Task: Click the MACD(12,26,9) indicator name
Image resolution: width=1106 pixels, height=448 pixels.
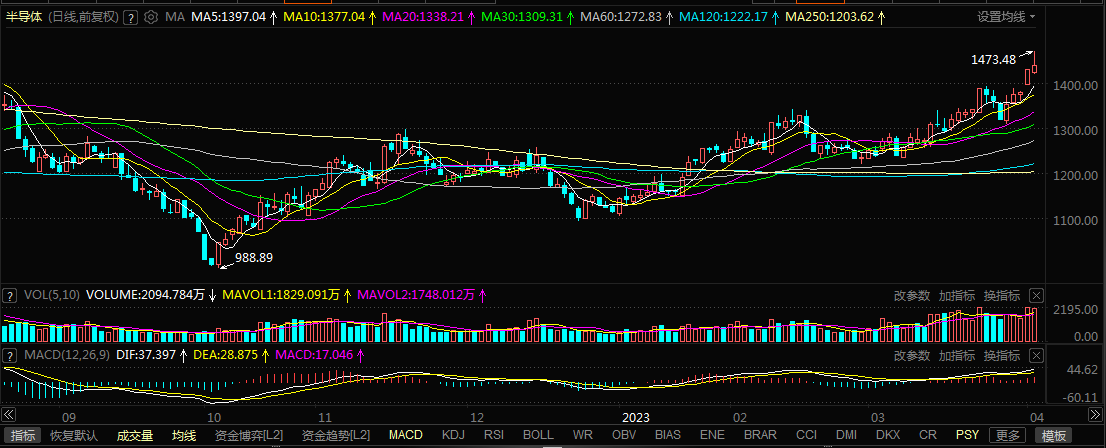Action: pyautogui.click(x=67, y=355)
